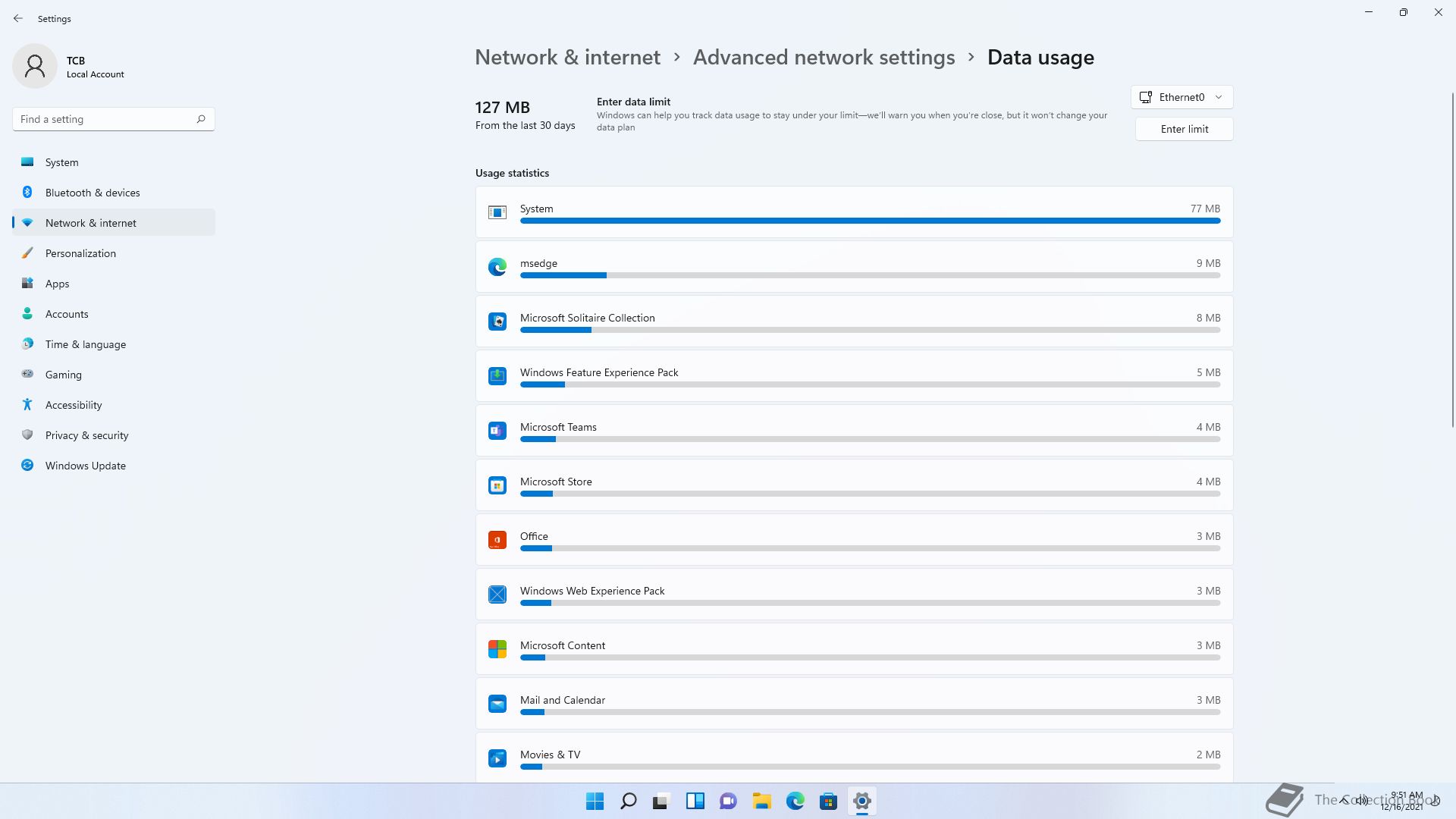Click the Microsoft Content colored squares icon
Image resolution: width=1456 pixels, height=819 pixels.
pos(497,649)
